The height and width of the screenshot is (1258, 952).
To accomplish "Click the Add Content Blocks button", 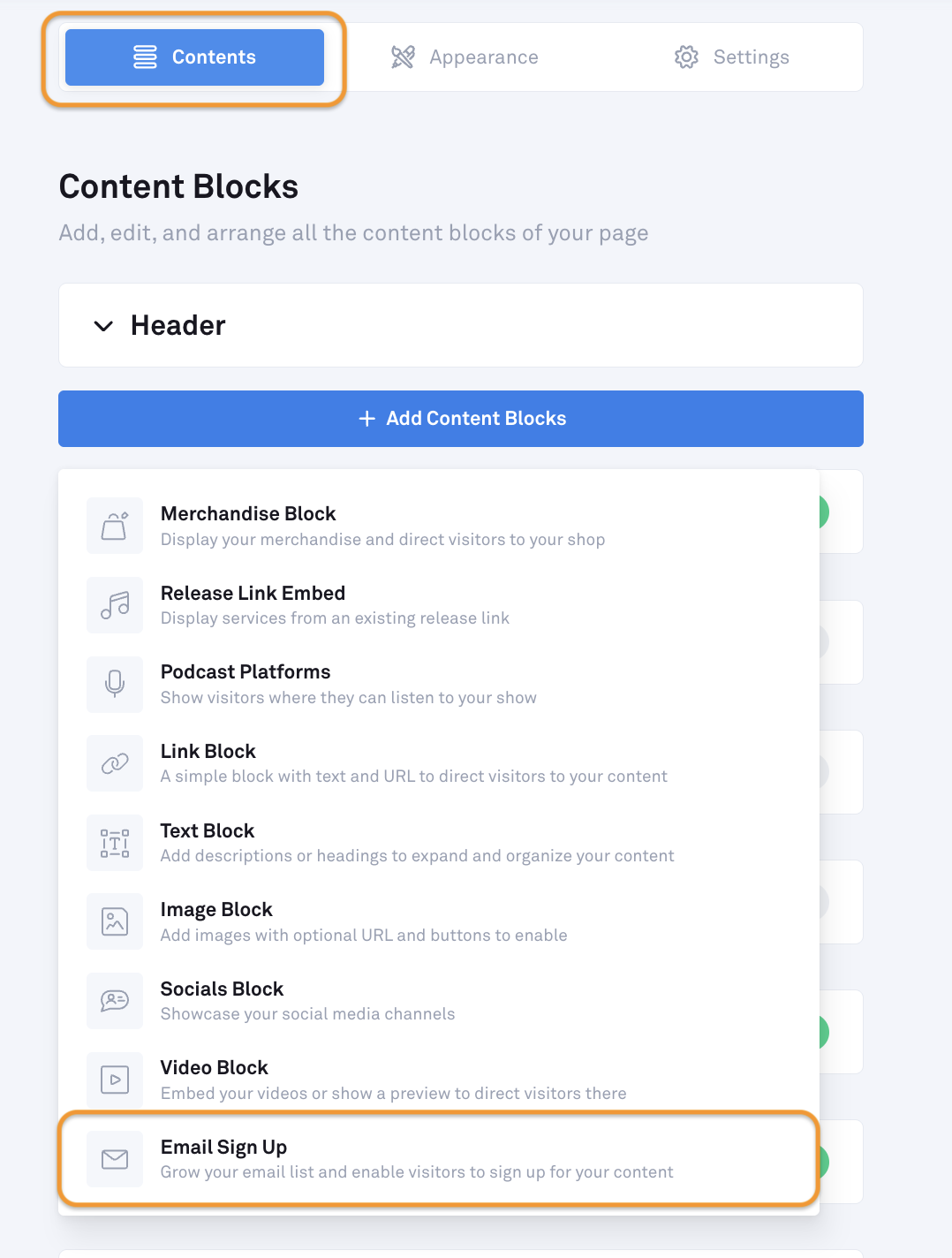I will pos(461,419).
